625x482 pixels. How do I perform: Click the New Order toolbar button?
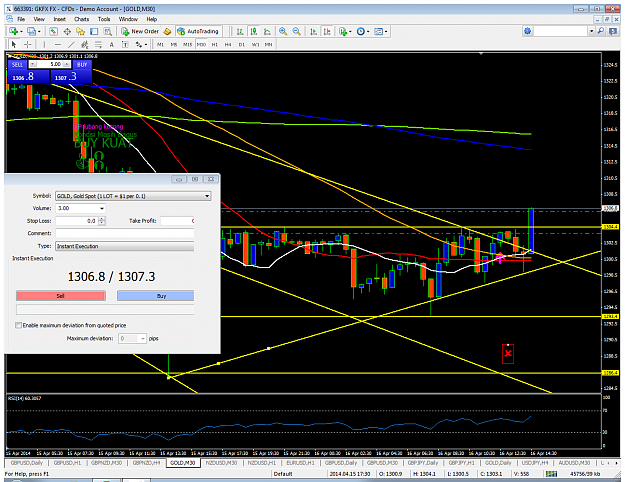tap(140, 31)
